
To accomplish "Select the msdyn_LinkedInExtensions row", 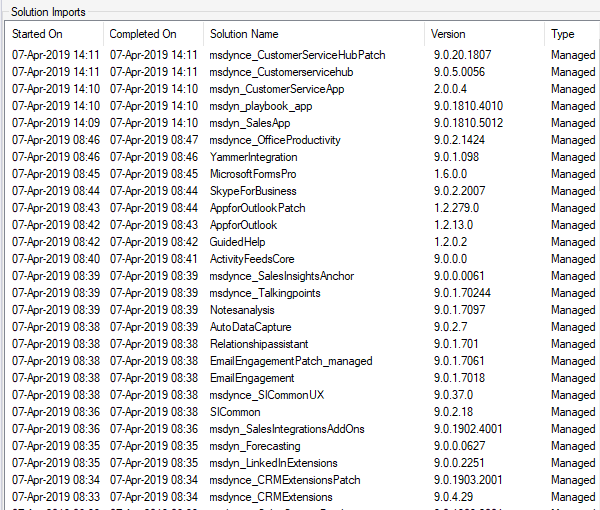I will [x=302, y=463].
